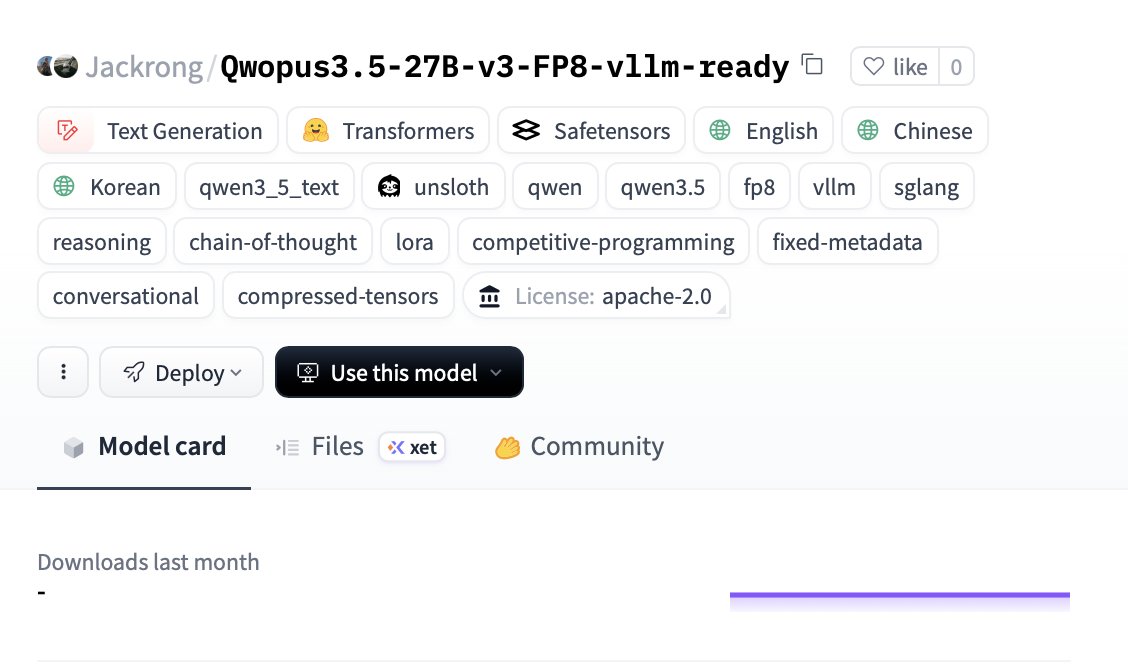Click the xet storage badge

point(412,447)
